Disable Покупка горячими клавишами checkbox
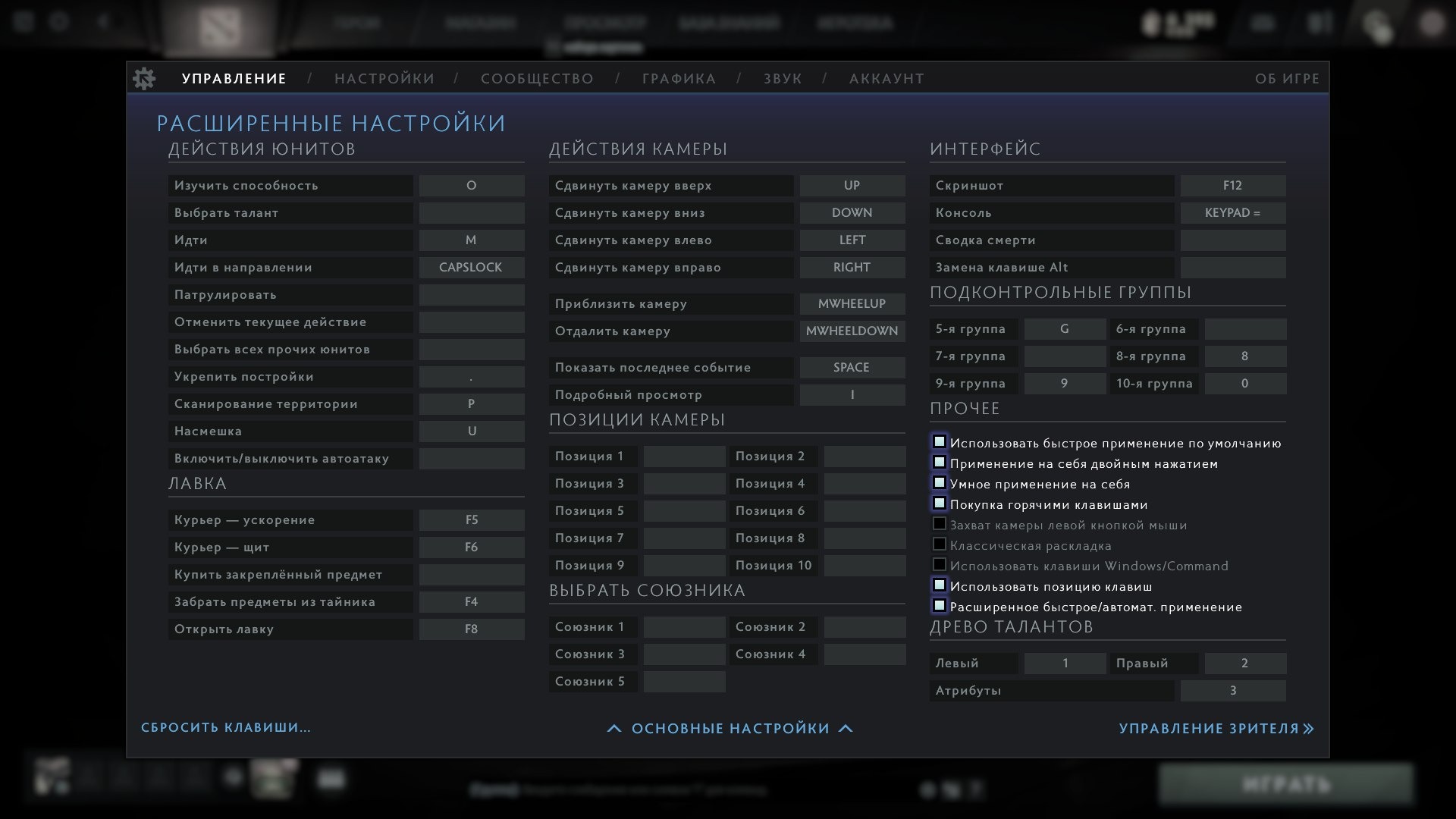This screenshot has width=1456, height=819. tap(939, 504)
